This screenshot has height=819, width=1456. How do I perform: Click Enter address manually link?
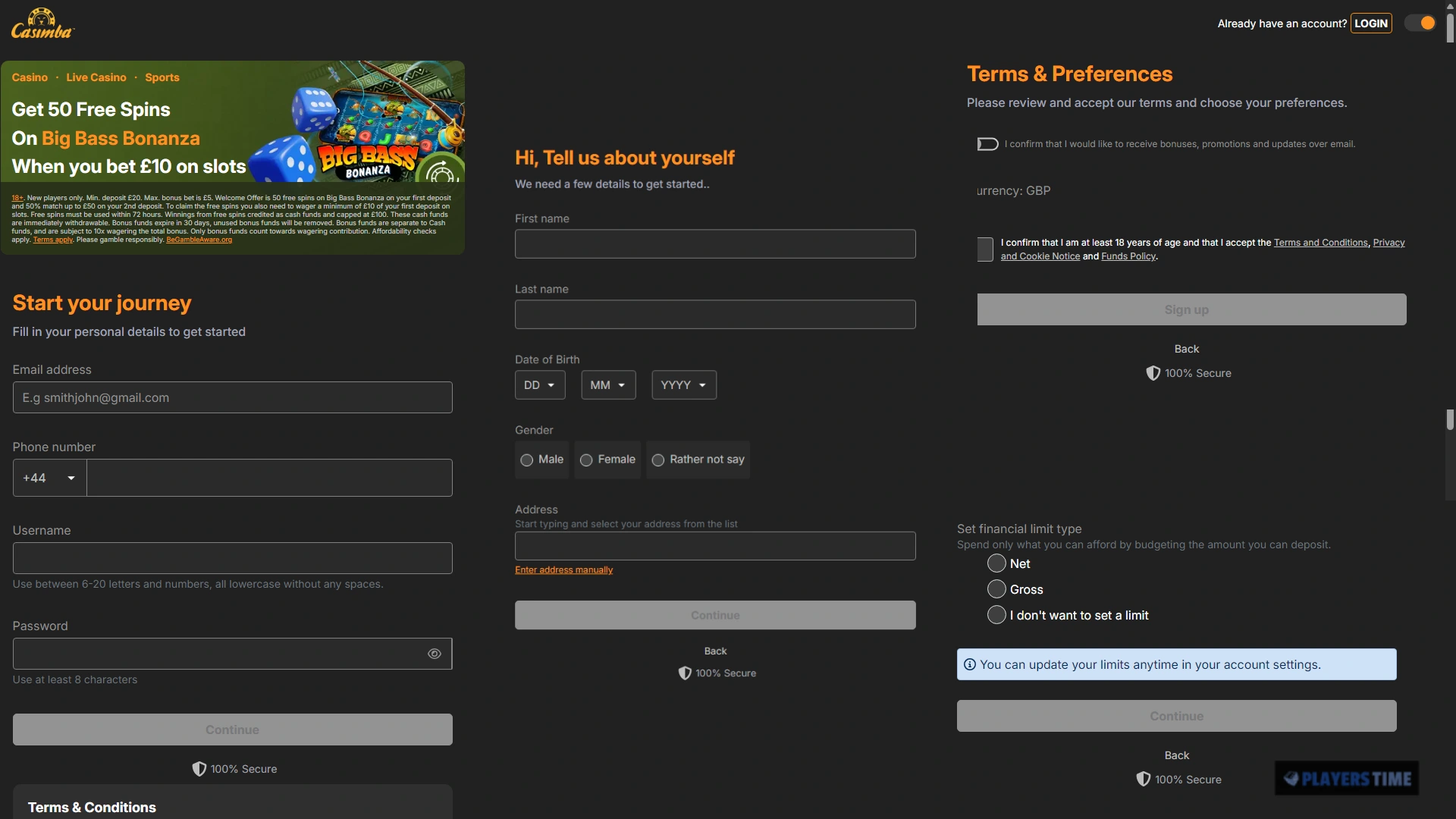click(x=563, y=570)
